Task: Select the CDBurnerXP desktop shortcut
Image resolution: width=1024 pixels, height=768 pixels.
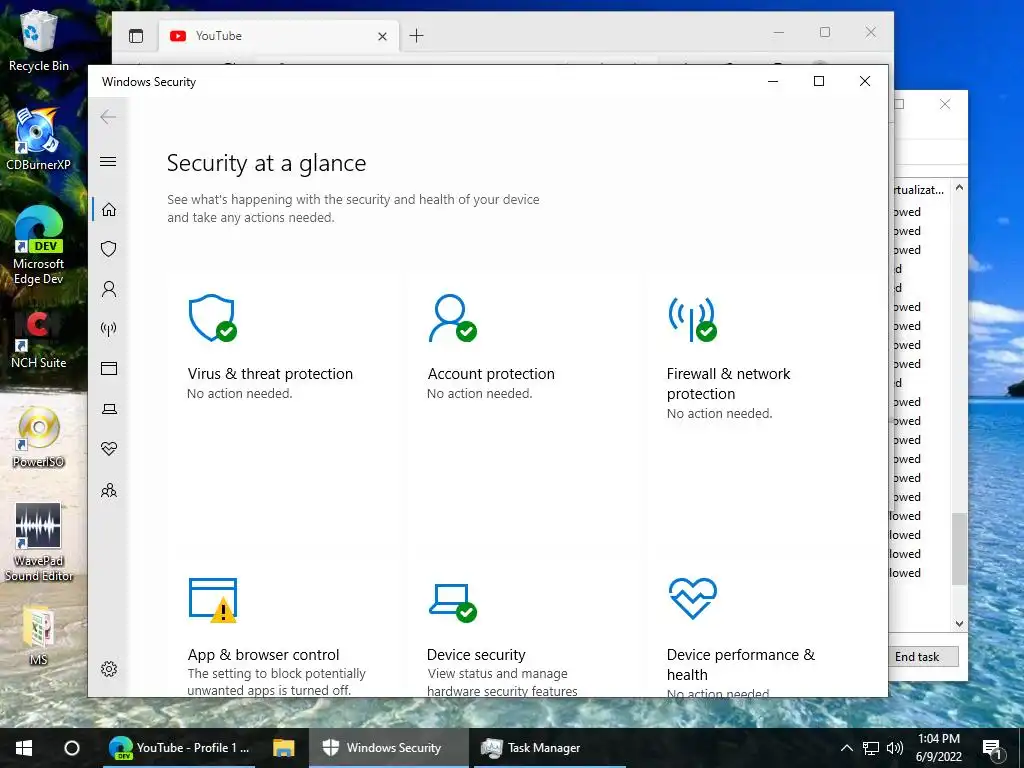Action: [38, 140]
